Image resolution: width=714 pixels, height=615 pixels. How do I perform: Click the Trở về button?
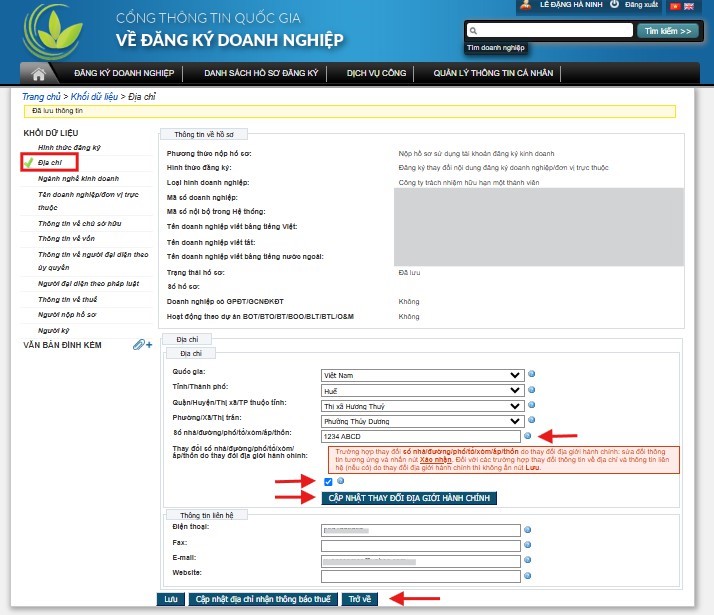(359, 599)
